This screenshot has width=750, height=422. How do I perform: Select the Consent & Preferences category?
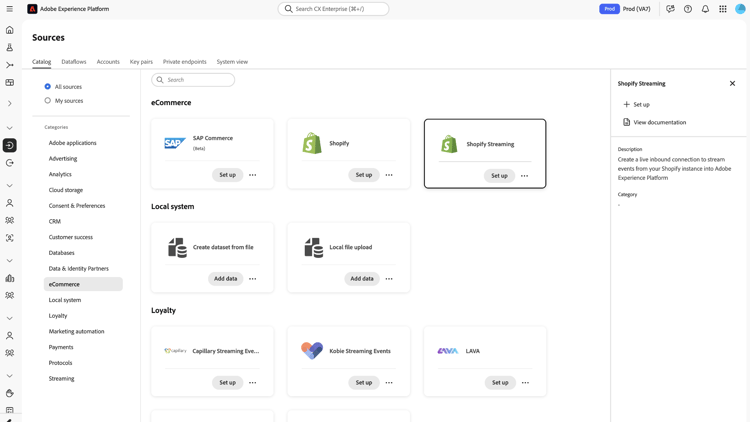(77, 206)
